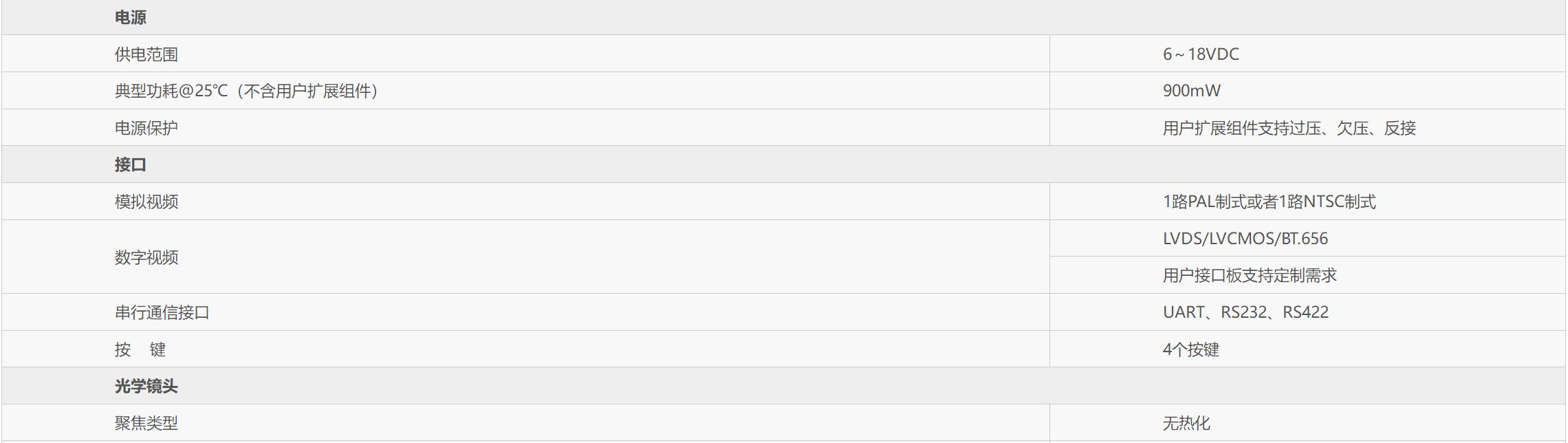
Task: Click the 1路PAL制式或者1路NTSC制式 value
Action: click(x=1269, y=202)
